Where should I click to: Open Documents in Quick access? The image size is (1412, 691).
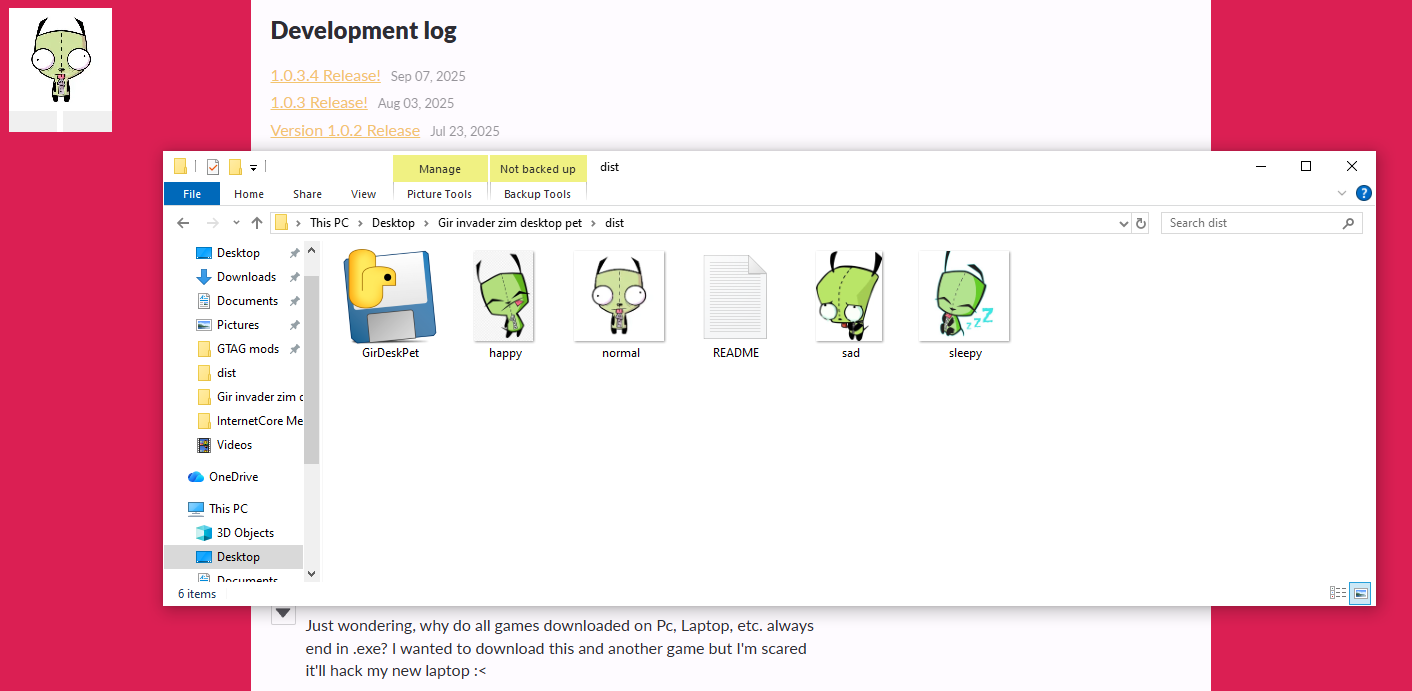pyautogui.click(x=247, y=301)
